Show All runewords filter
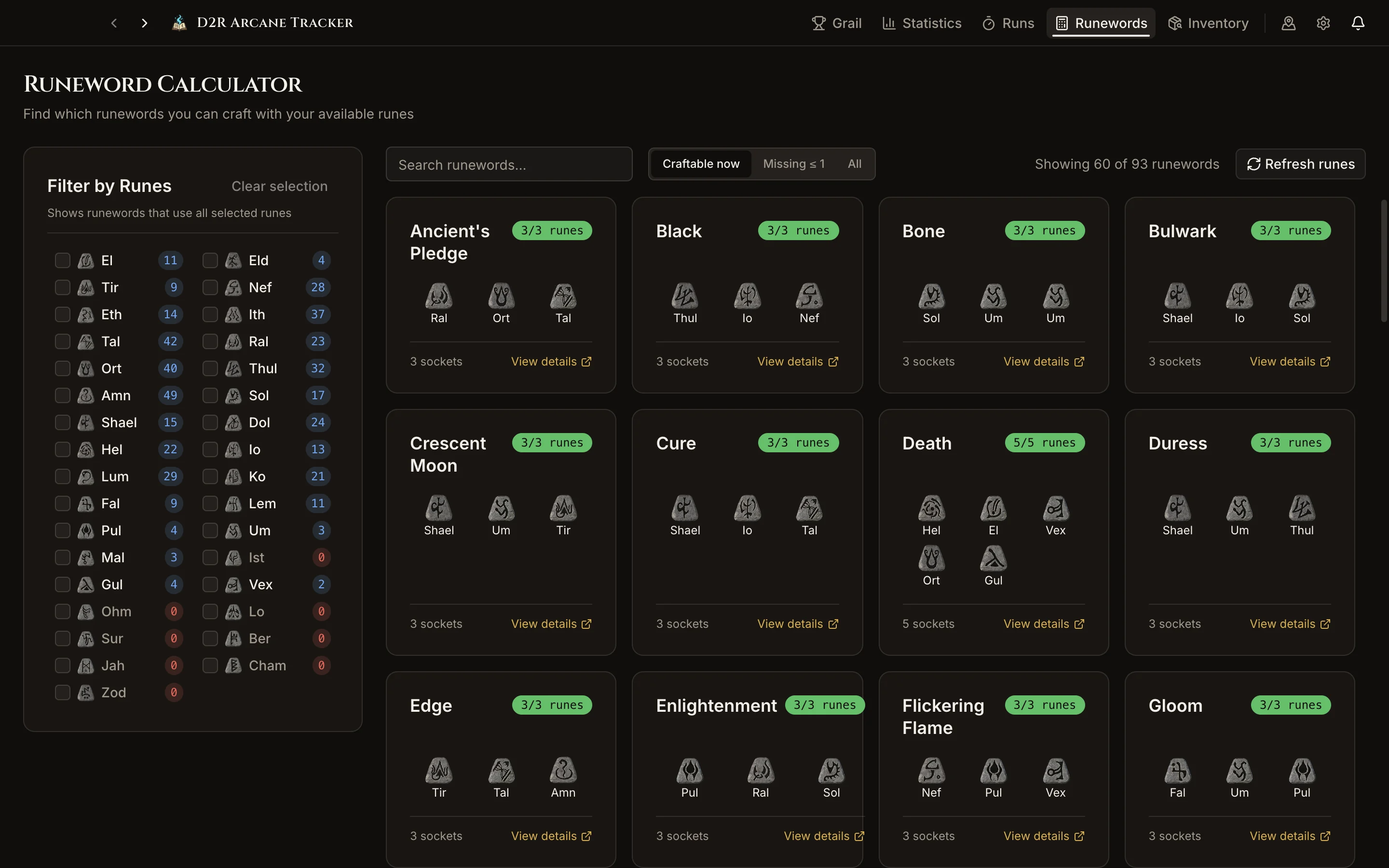Image resolution: width=1389 pixels, height=868 pixels. click(854, 164)
